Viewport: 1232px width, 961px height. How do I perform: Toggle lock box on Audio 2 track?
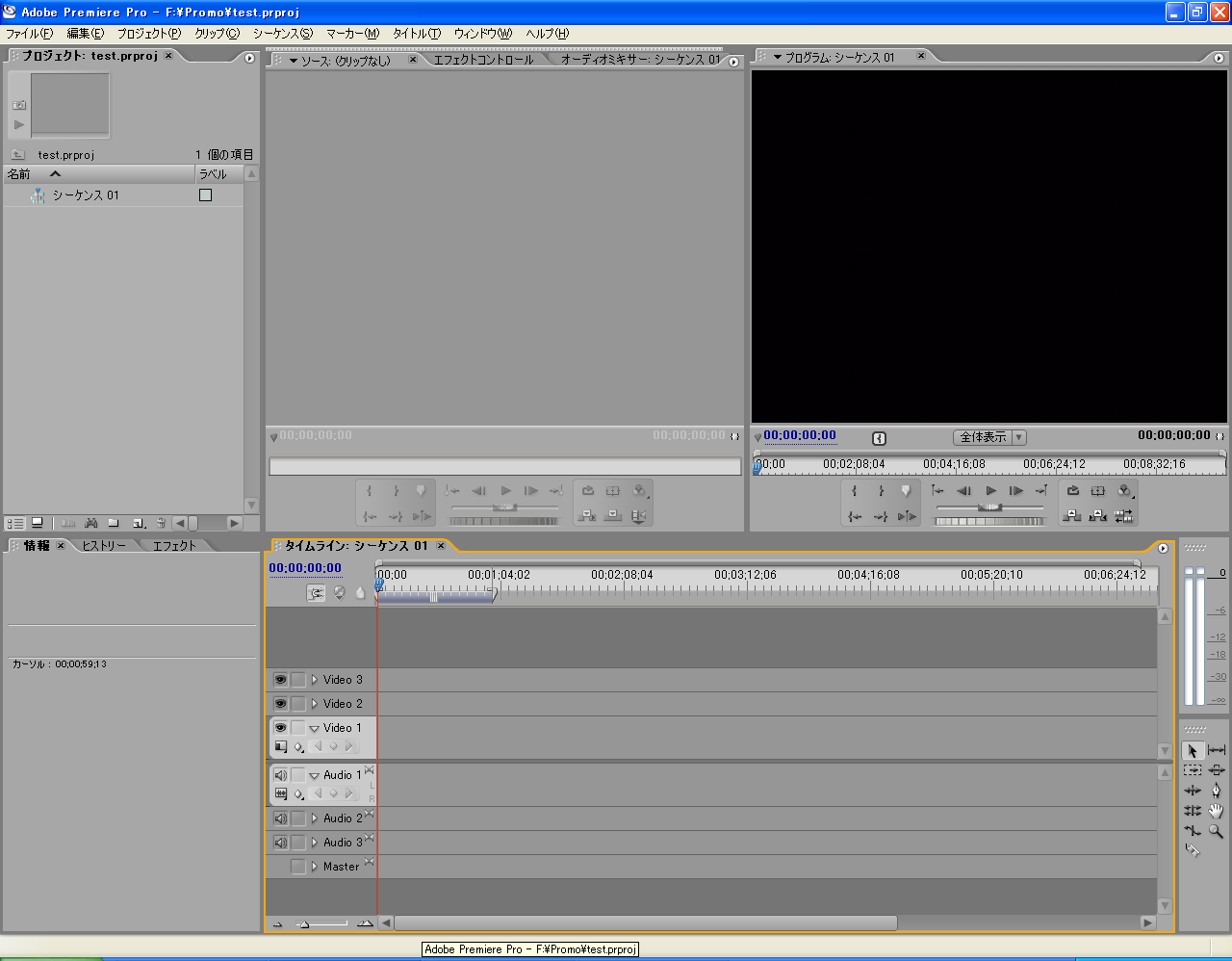coord(298,818)
